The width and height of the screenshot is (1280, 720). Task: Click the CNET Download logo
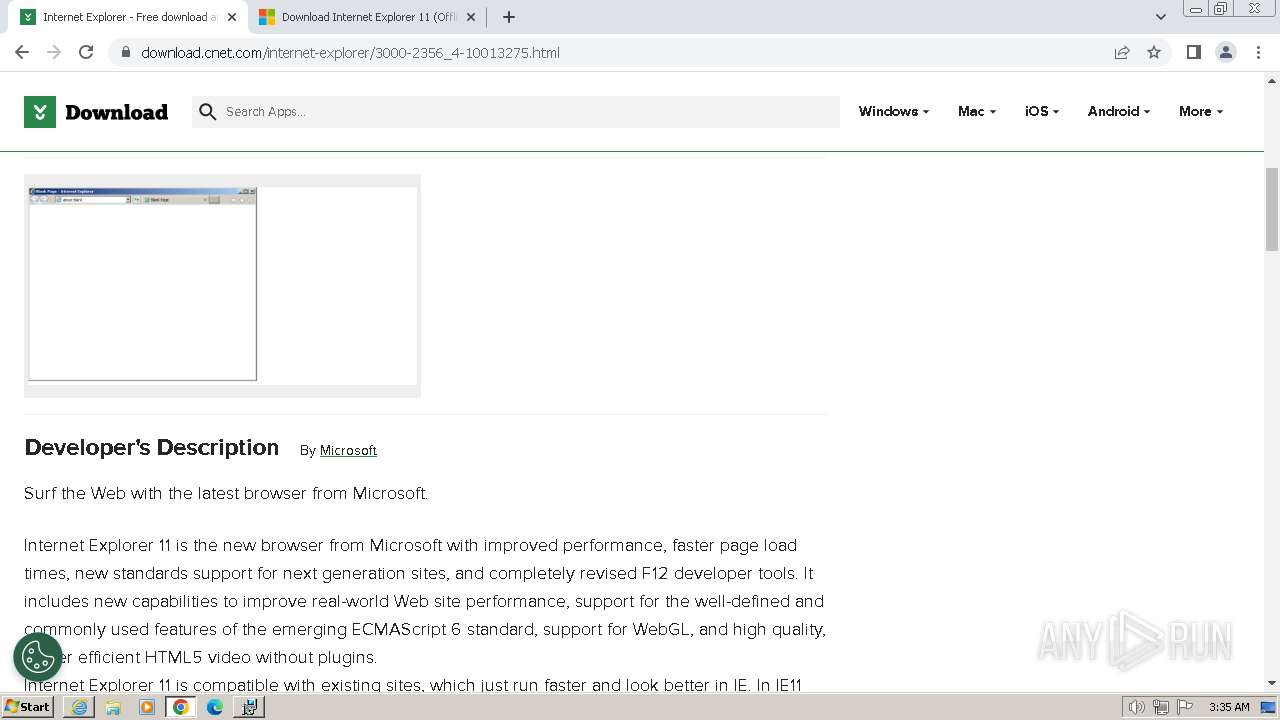[96, 112]
